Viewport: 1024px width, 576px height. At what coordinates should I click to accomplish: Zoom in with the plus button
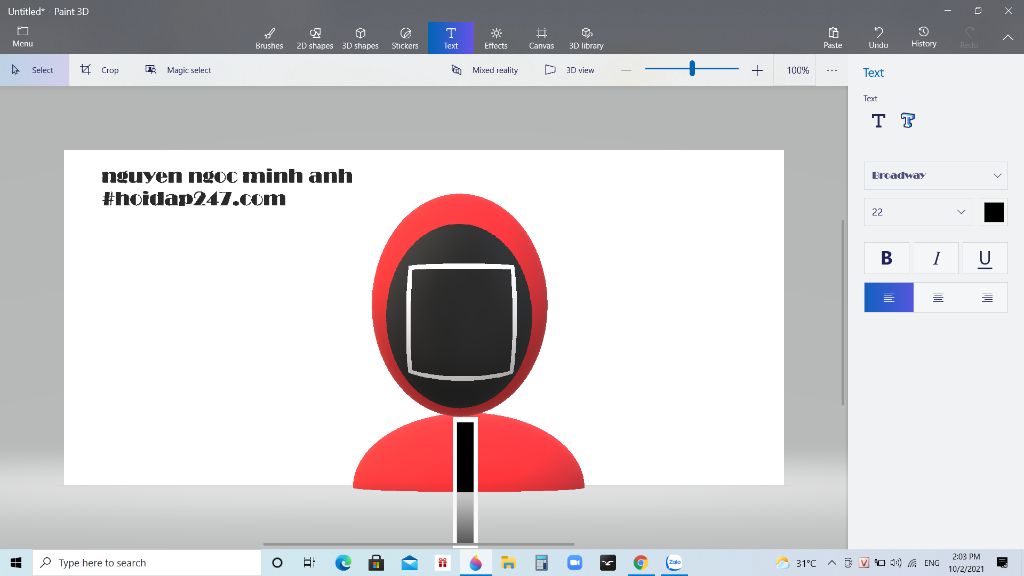pos(757,70)
